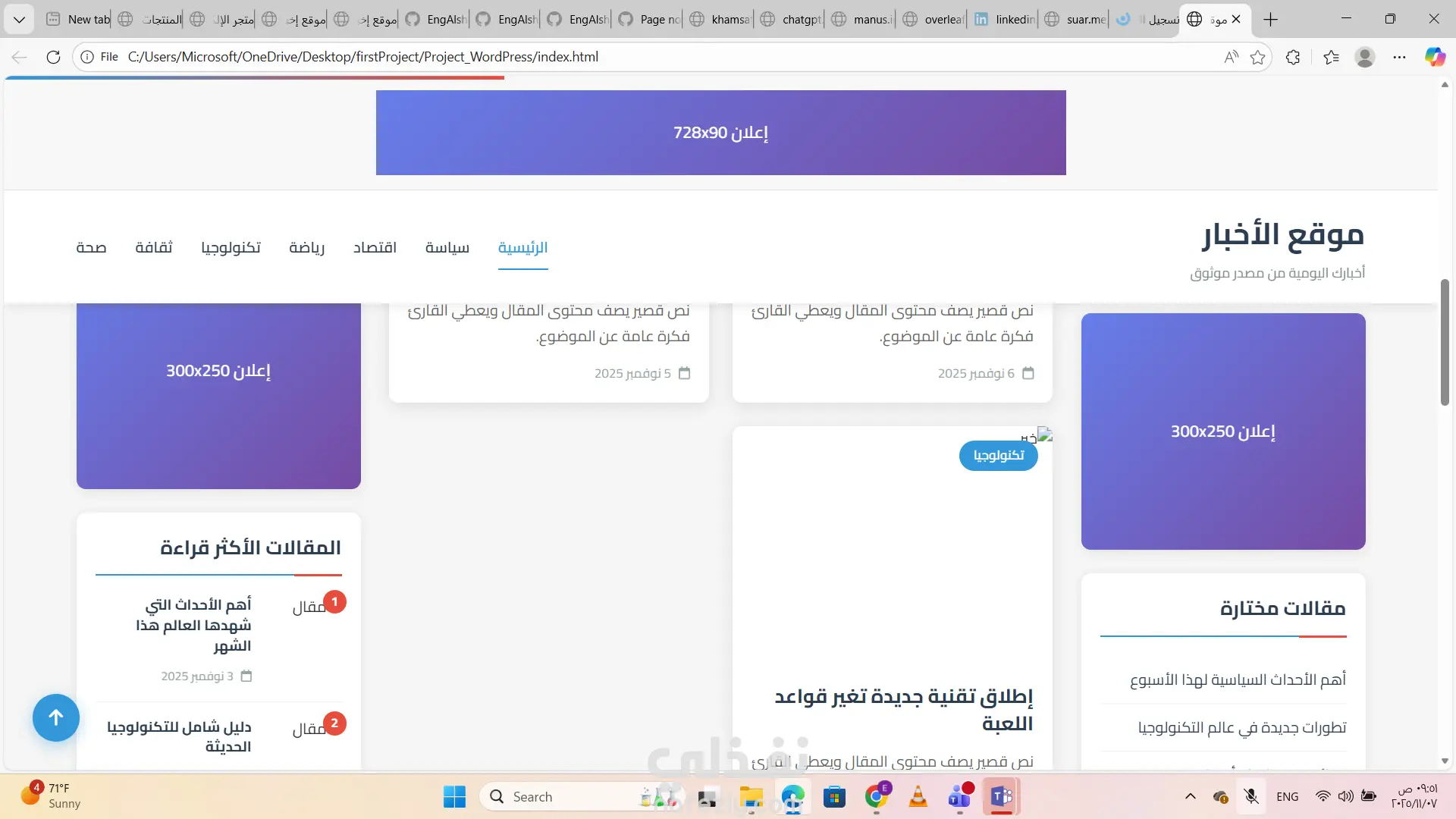Expand the tab search dropdown chevron

tap(19, 19)
